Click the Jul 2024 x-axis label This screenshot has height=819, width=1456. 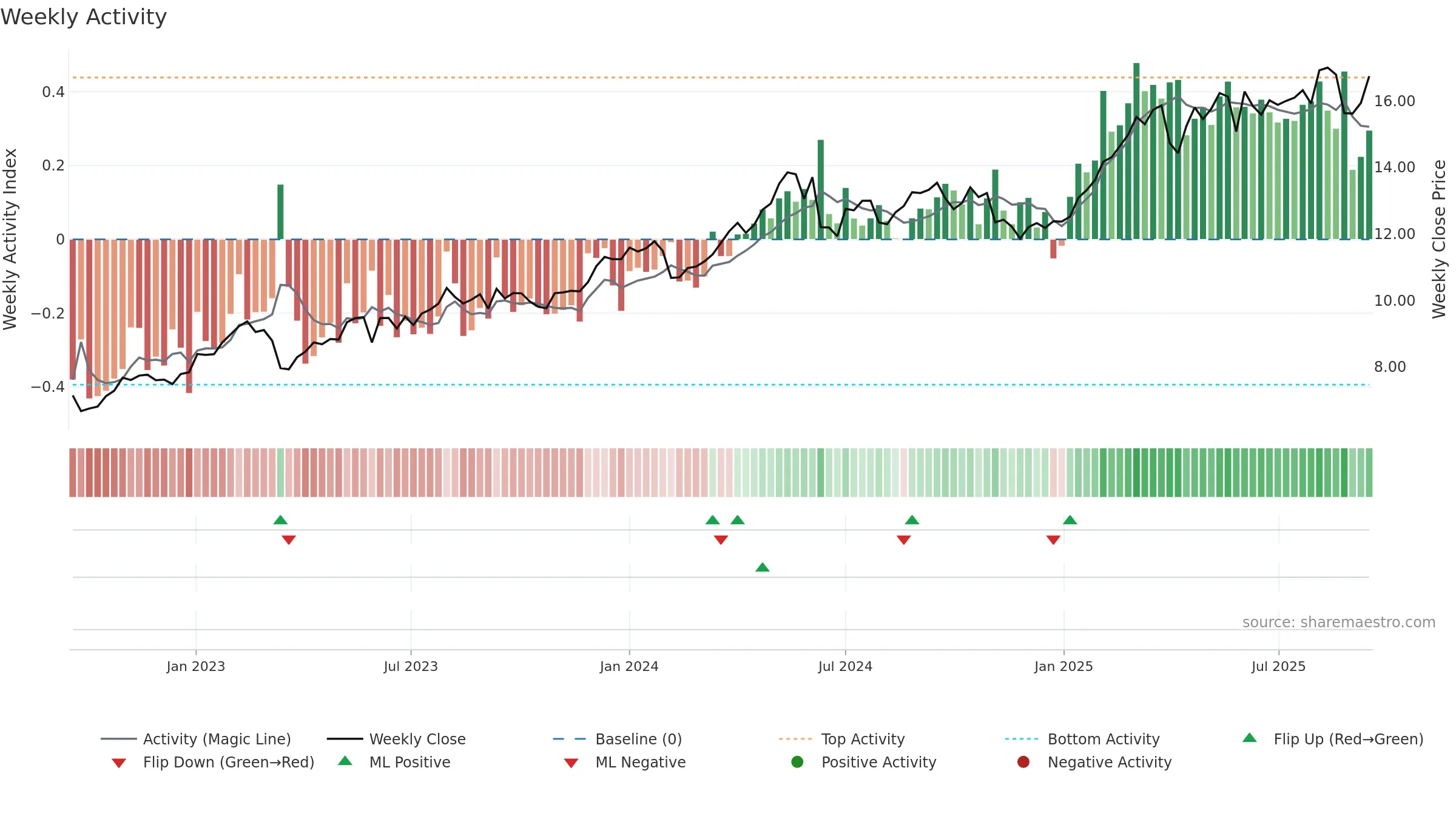click(845, 667)
